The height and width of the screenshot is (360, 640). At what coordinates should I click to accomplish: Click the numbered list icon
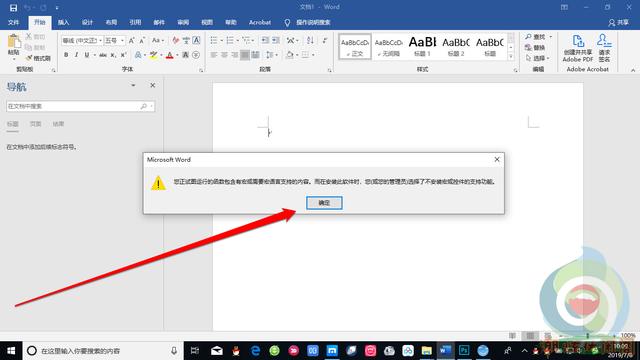(230, 40)
